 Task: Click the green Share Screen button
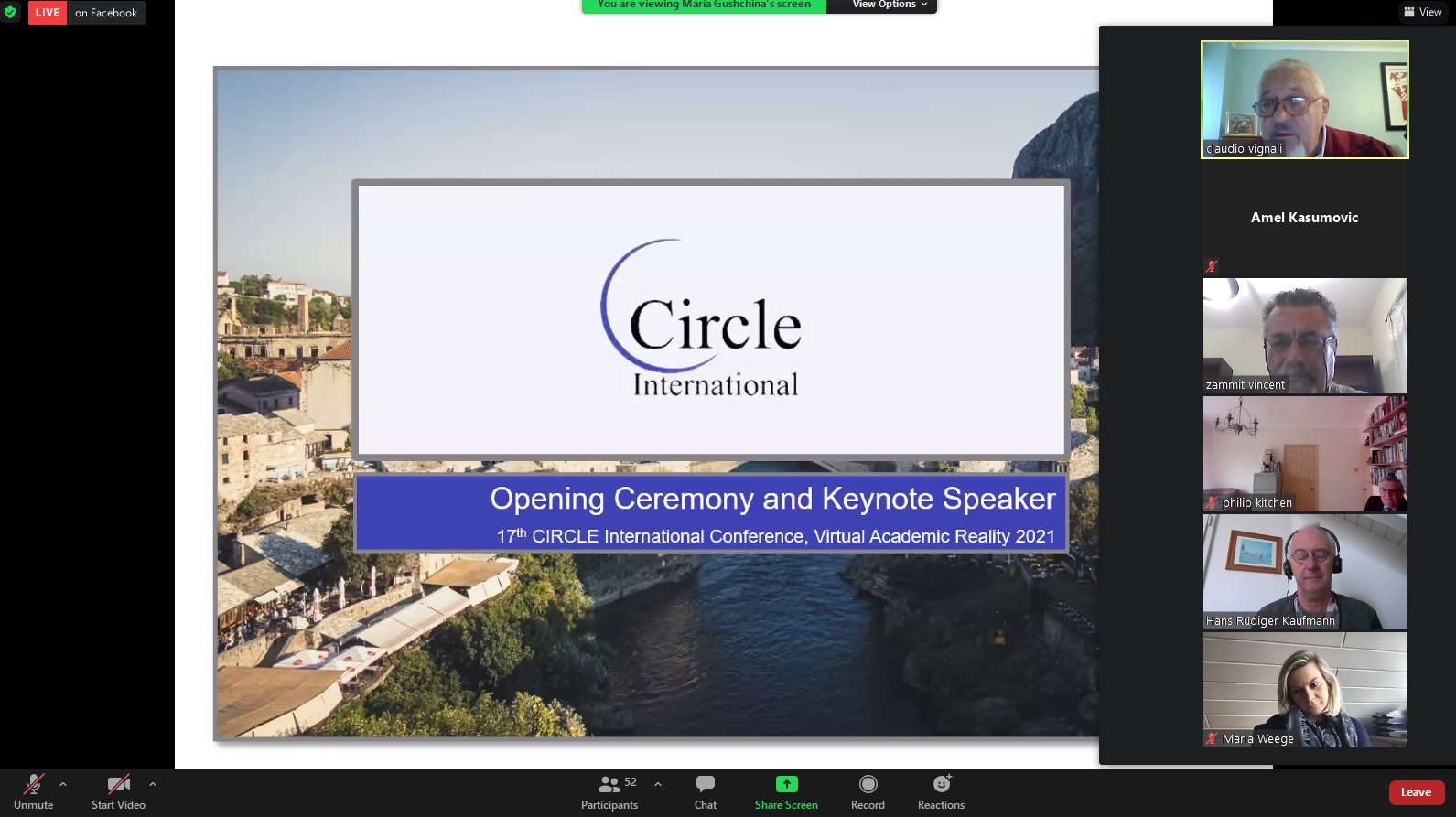(786, 792)
